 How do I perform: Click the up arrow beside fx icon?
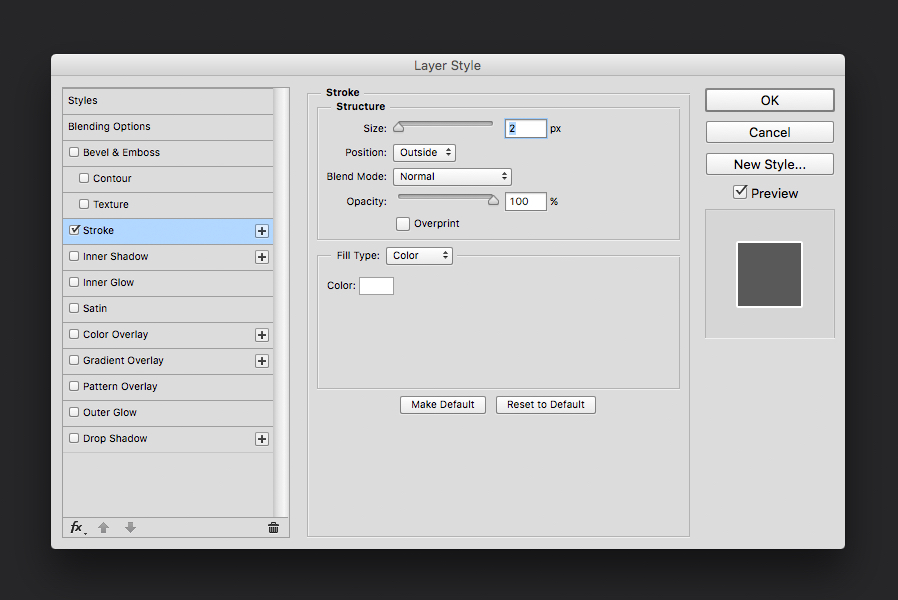[x=104, y=527]
